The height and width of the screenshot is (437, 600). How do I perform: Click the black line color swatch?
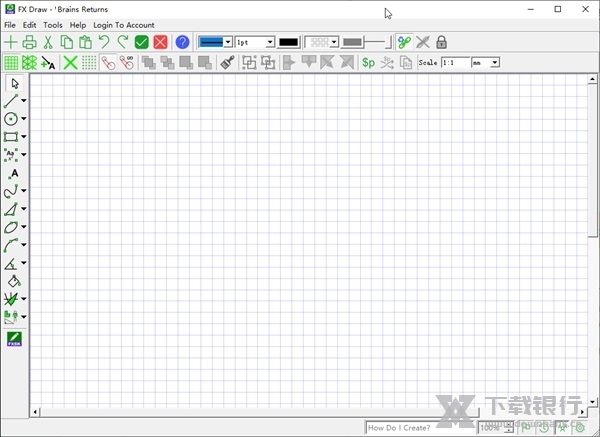(289, 42)
